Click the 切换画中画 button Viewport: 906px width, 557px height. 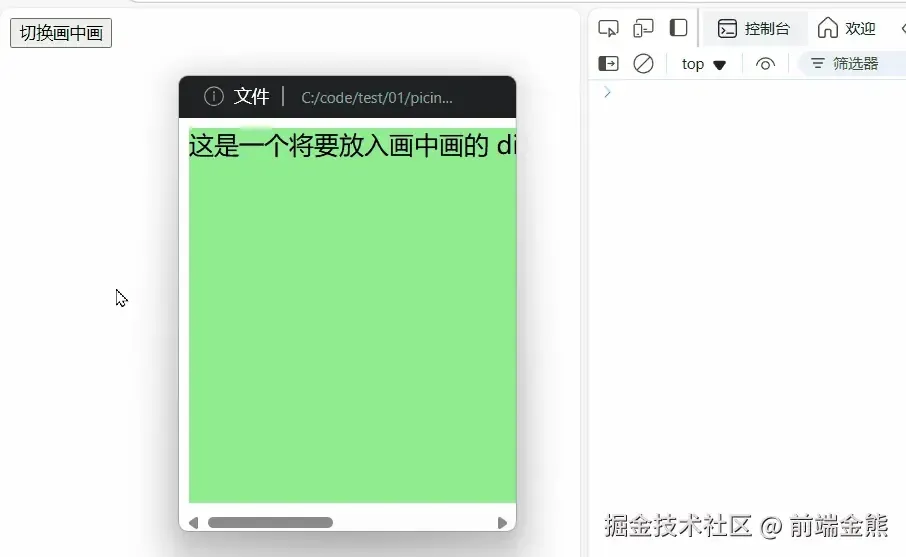coord(61,33)
